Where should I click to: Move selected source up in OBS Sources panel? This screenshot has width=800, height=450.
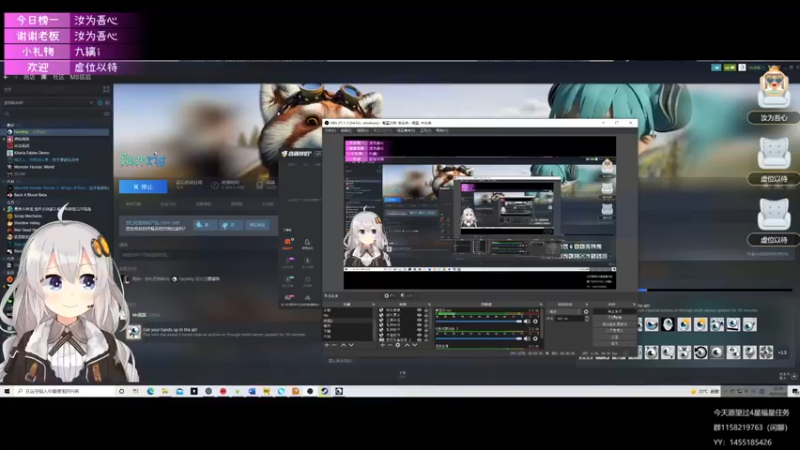click(407, 345)
